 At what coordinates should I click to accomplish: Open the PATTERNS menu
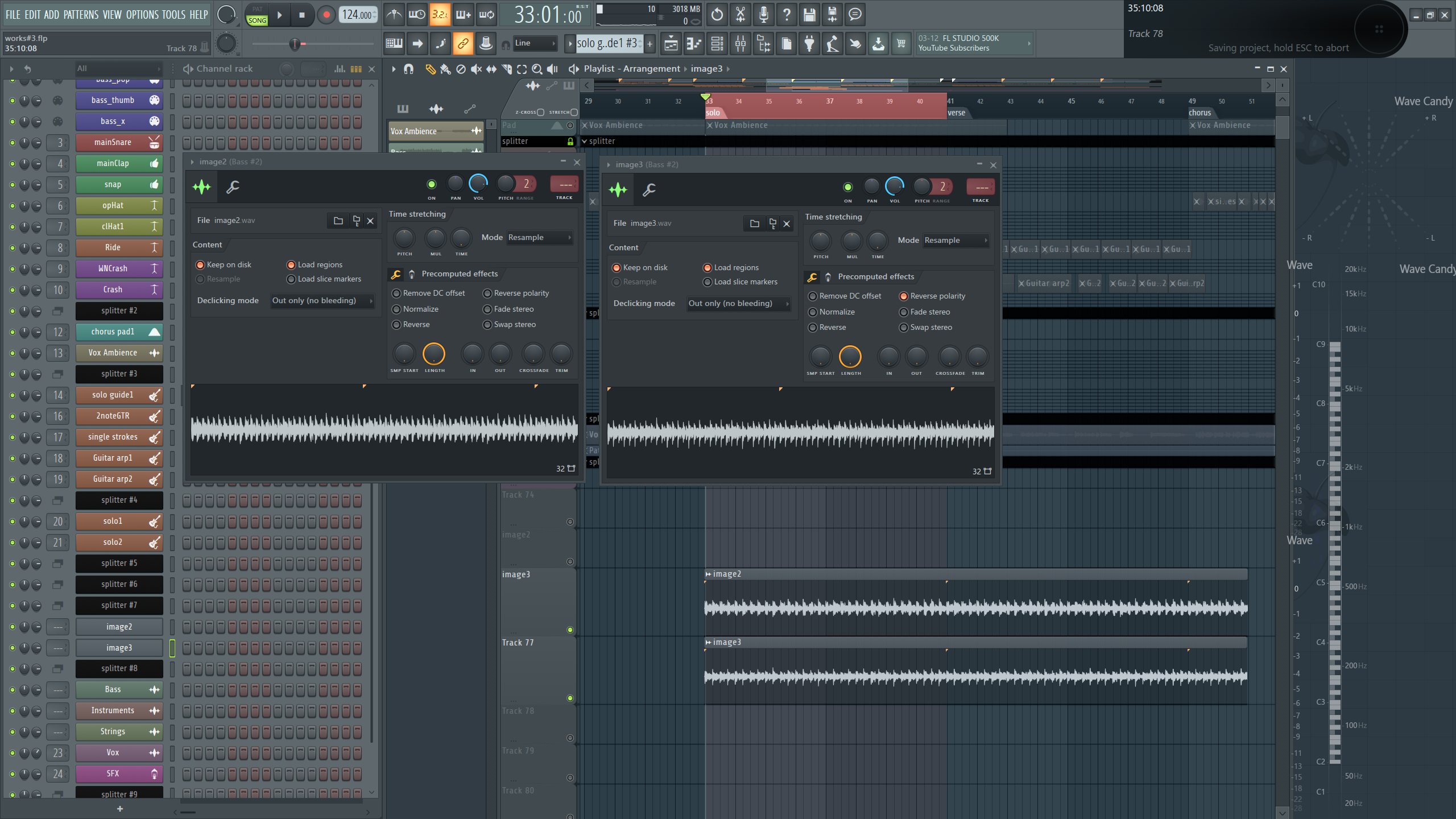pos(81,15)
